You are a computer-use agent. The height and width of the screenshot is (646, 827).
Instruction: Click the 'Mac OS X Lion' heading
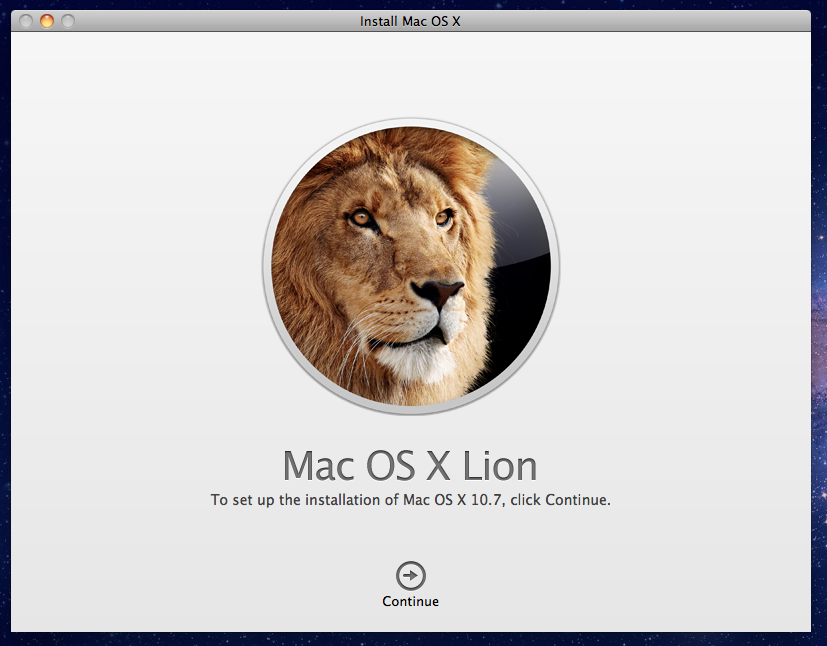[x=410, y=466]
